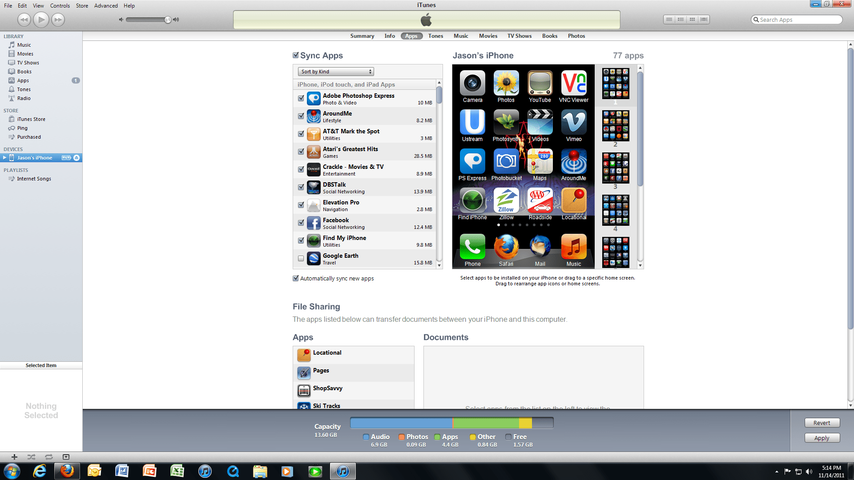This screenshot has width=854, height=480.
Task: Select home screen thumbnail 2
Action: tap(615, 125)
